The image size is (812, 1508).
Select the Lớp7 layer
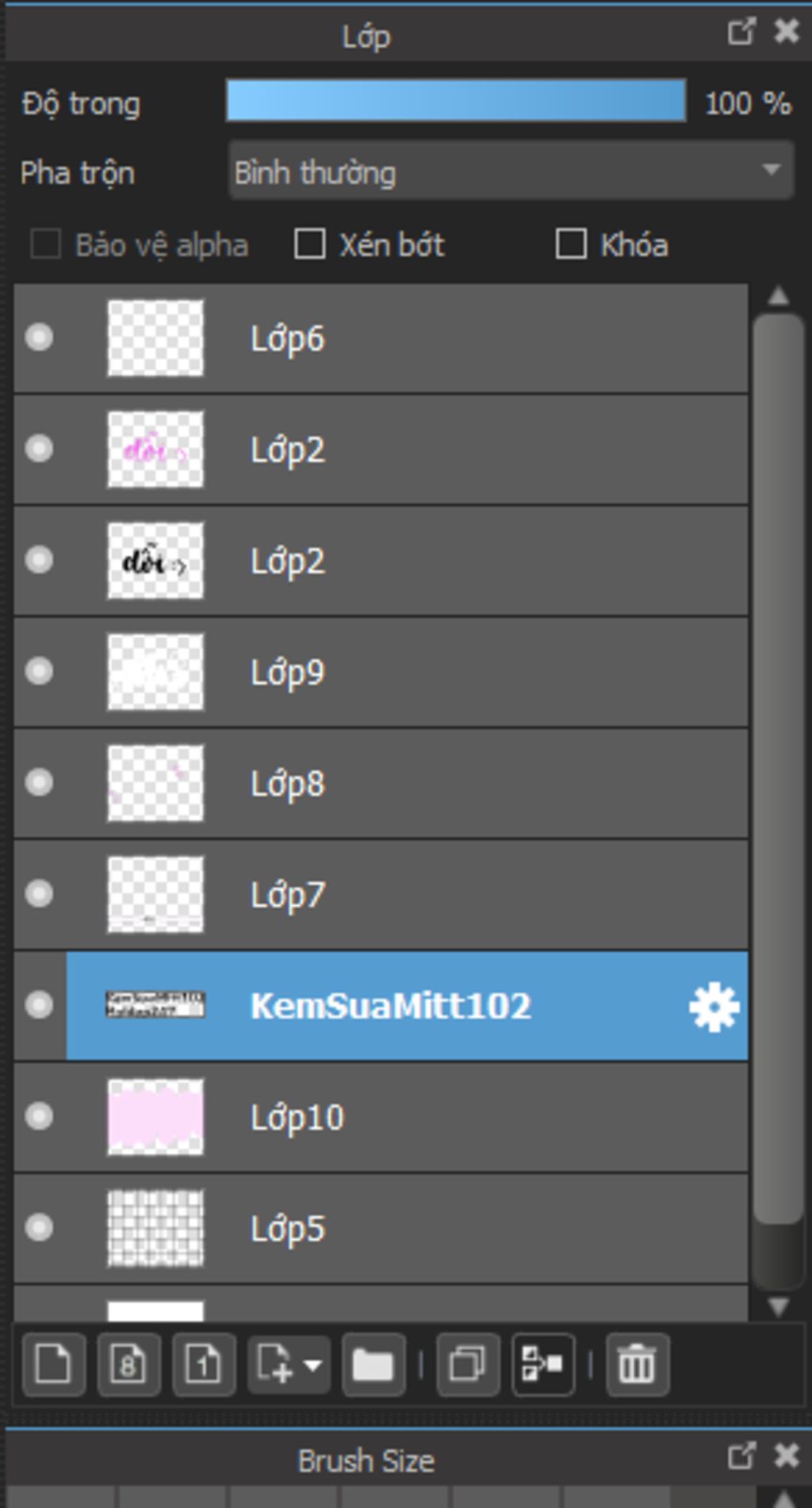[381, 895]
